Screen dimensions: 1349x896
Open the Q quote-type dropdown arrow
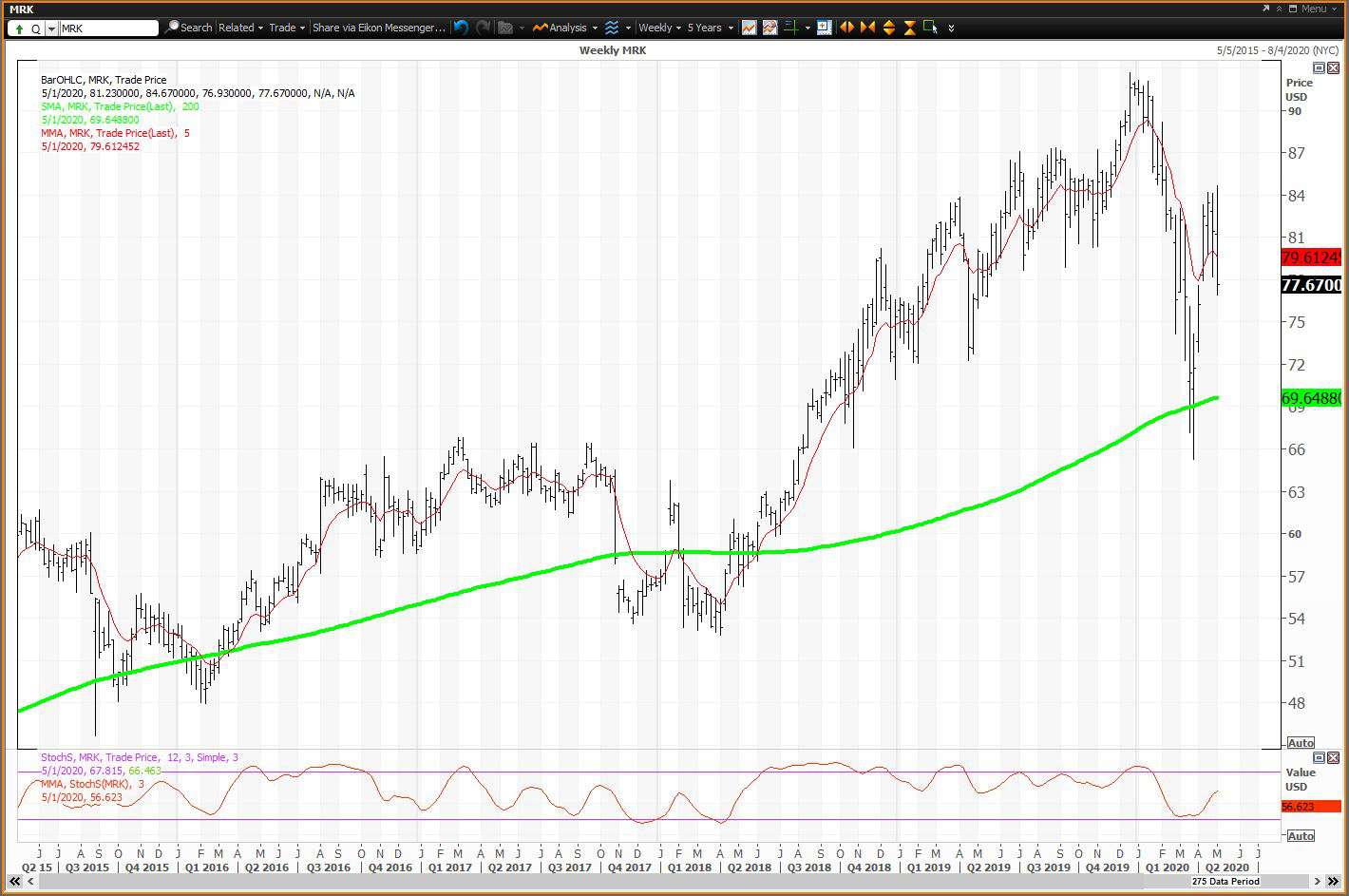click(51, 29)
